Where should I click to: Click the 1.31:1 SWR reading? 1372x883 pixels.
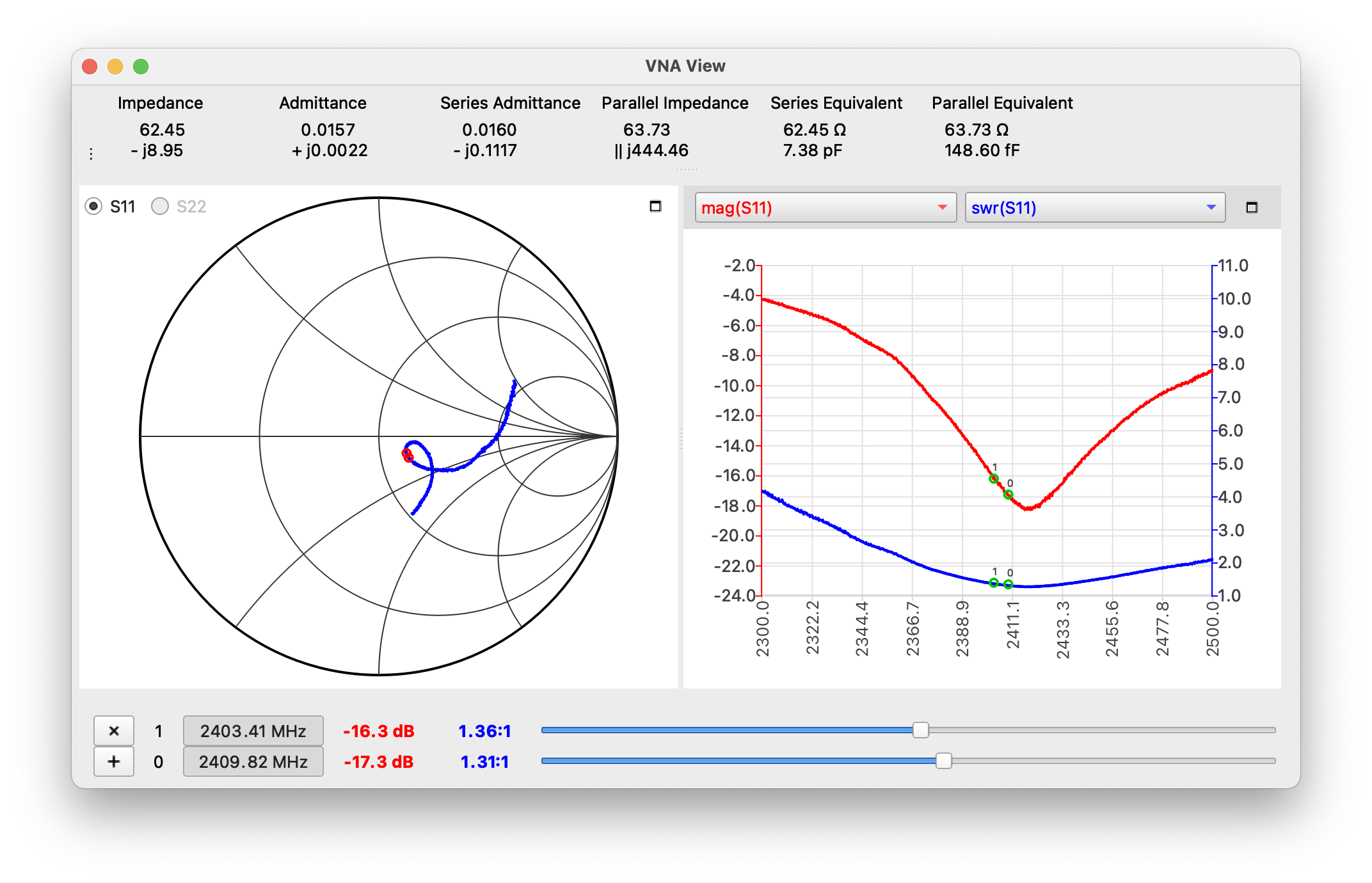click(484, 761)
